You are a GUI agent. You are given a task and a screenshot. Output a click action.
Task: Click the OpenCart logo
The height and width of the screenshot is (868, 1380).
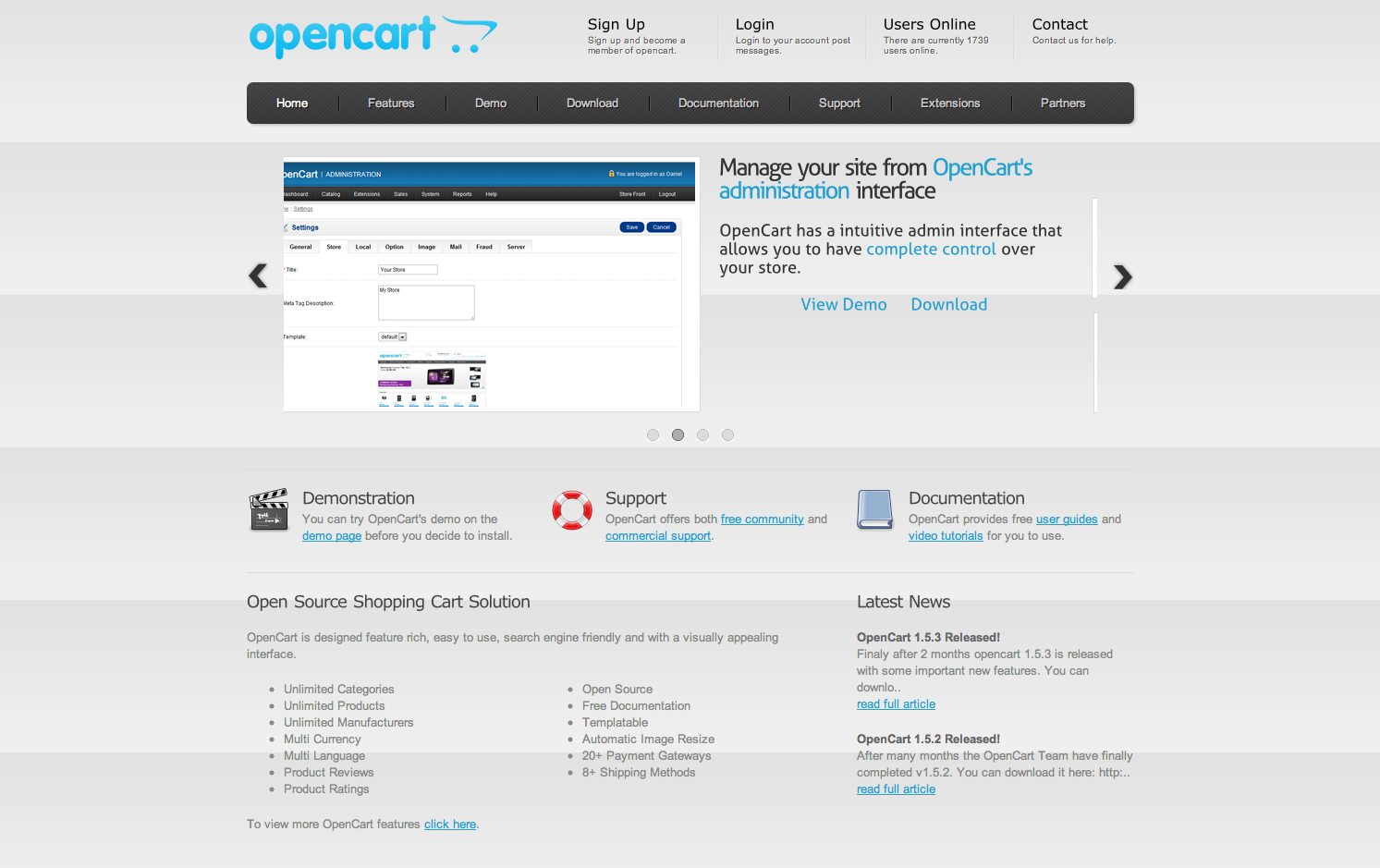pyautogui.click(x=372, y=37)
